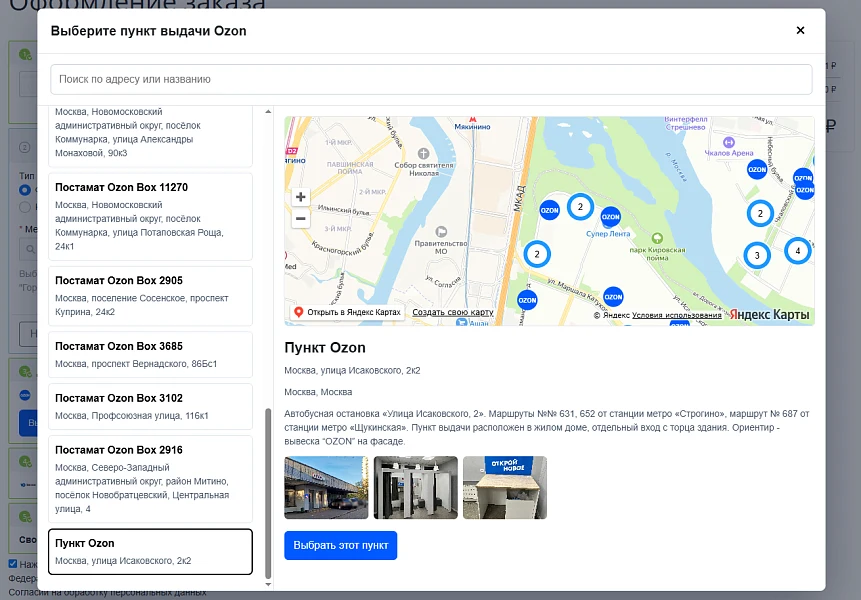Open the cluster marker showing 4 points

(x=797, y=251)
